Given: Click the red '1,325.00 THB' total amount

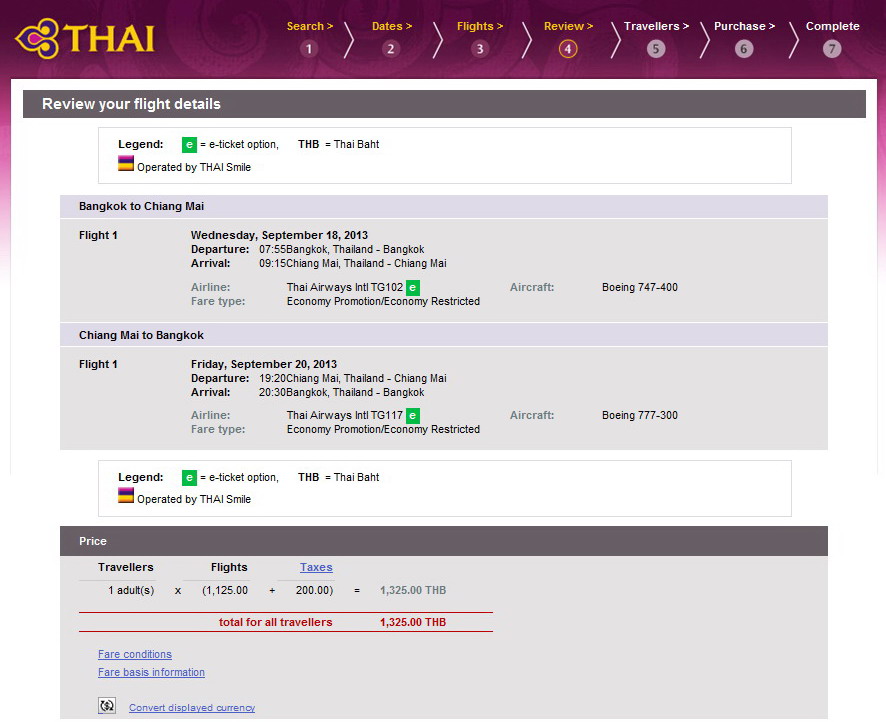Looking at the screenshot, I should click(413, 622).
